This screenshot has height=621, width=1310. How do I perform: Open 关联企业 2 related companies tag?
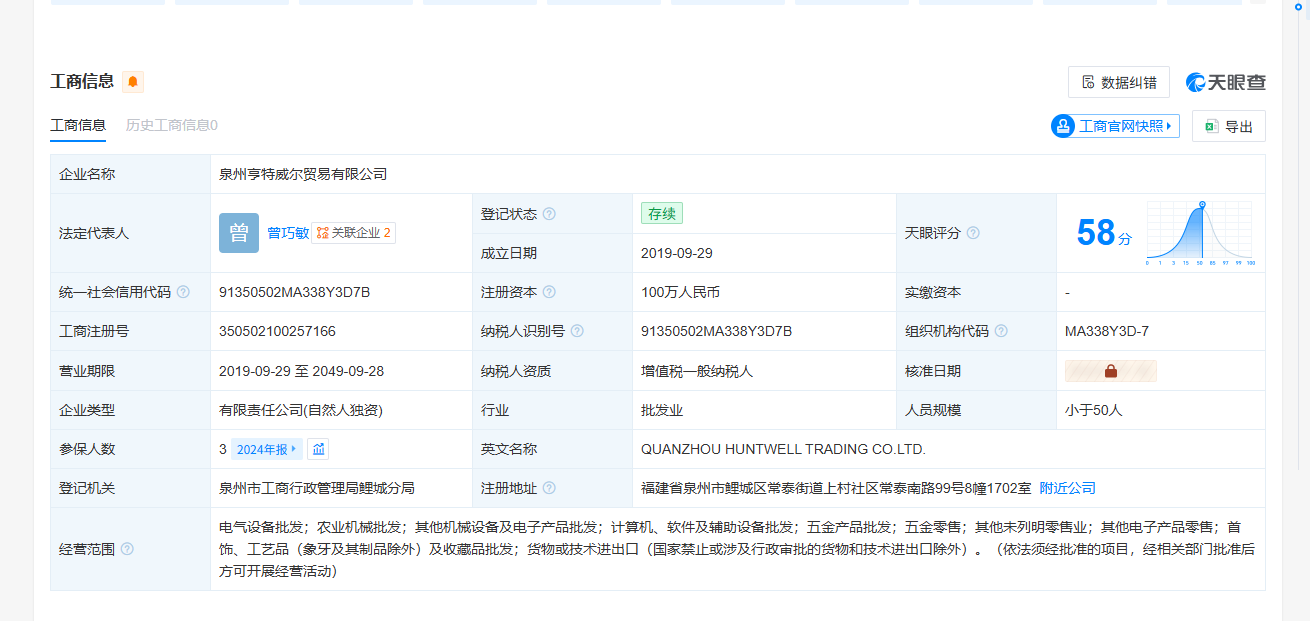(353, 233)
